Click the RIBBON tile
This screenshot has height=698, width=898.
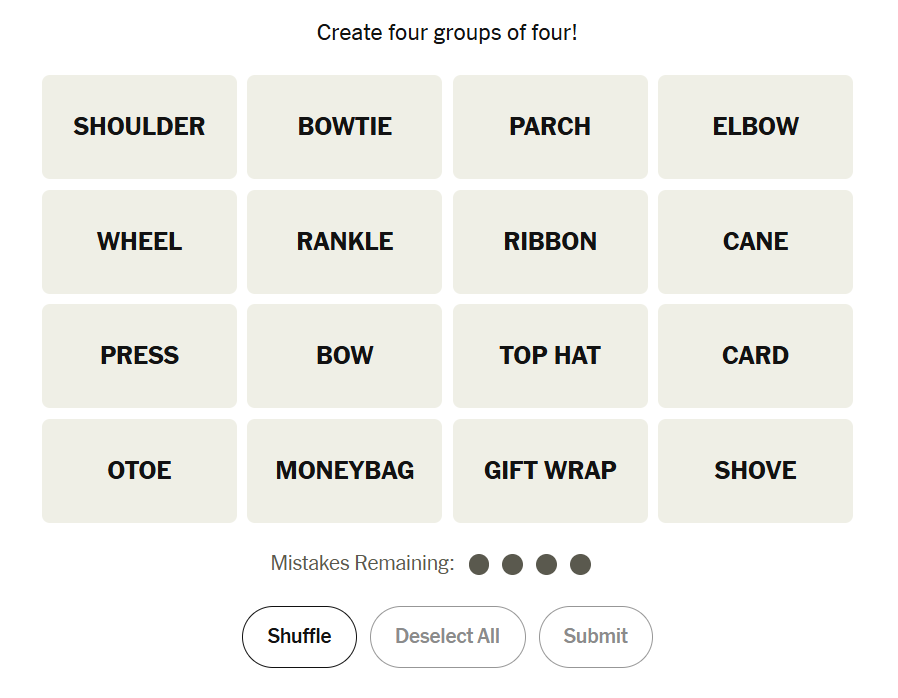coord(550,242)
